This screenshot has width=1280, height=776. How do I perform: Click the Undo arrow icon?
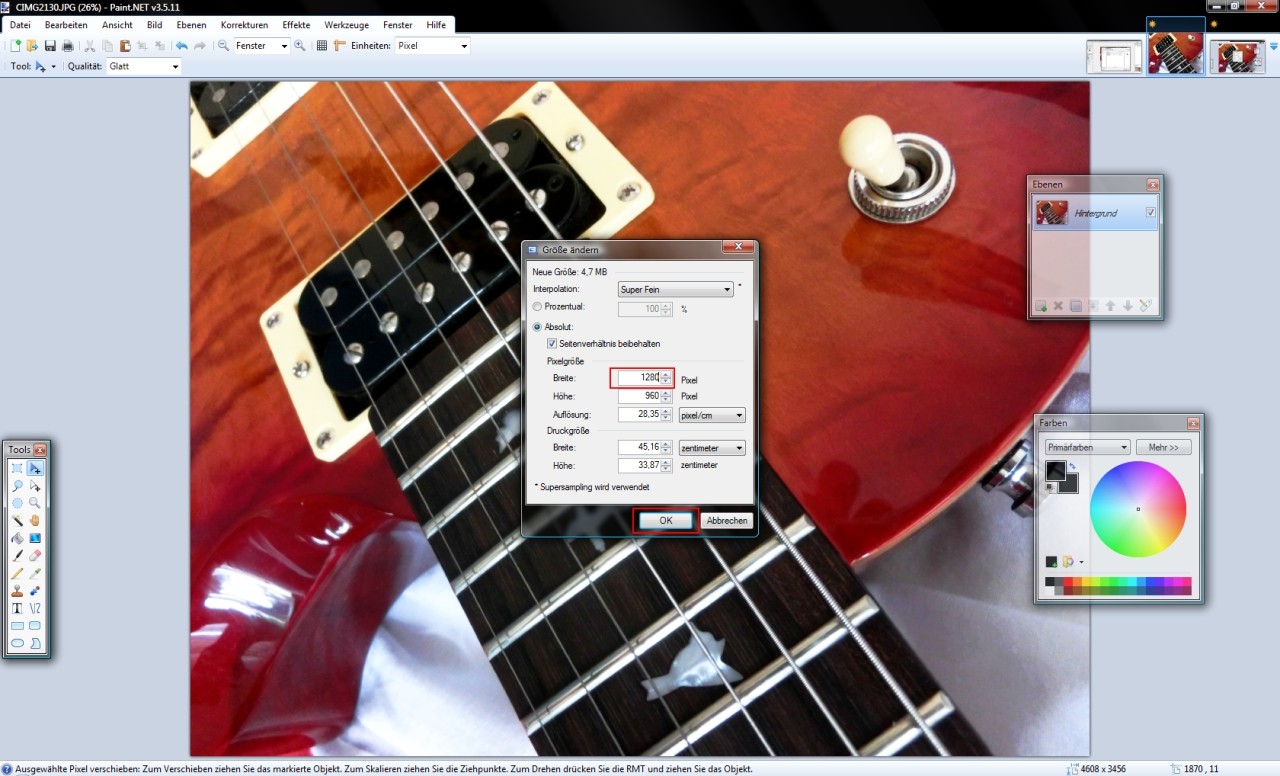click(x=181, y=46)
